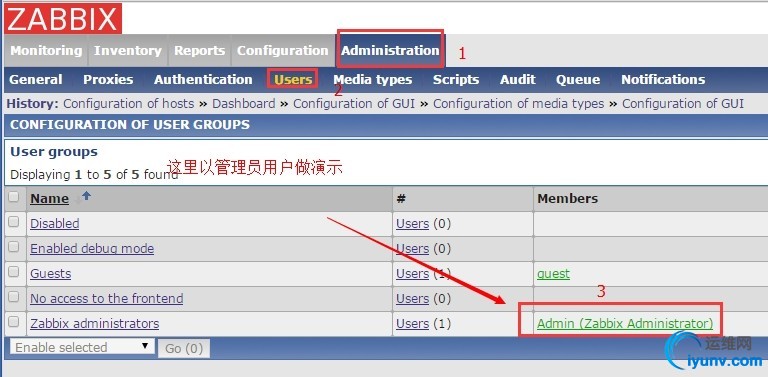Check the Enabled debug mode checkbox
The width and height of the screenshot is (768, 377).
[14, 247]
